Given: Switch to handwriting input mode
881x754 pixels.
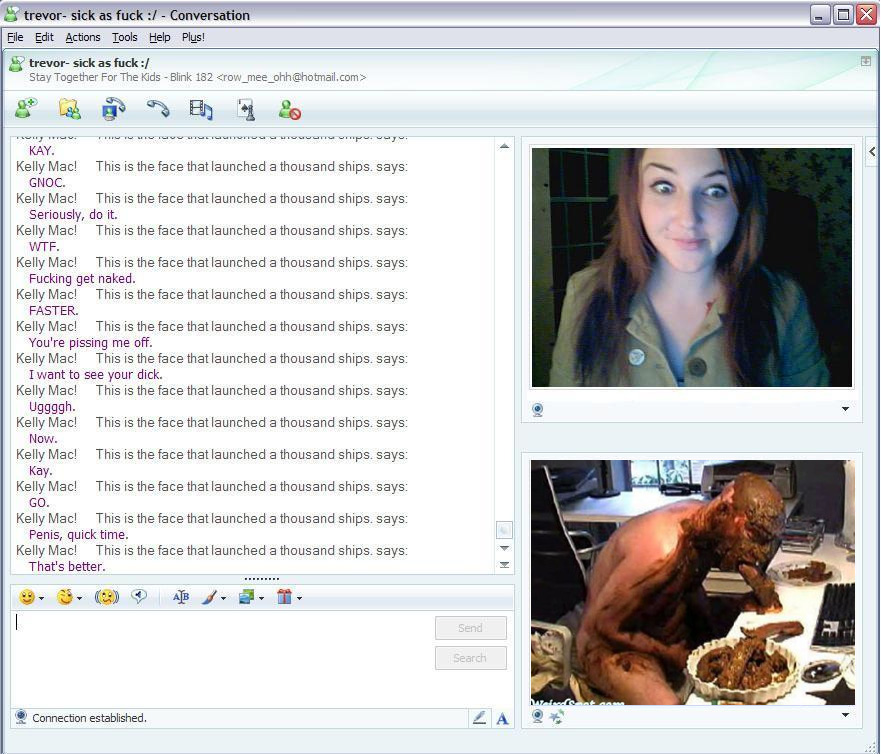Looking at the screenshot, I should click(480, 718).
